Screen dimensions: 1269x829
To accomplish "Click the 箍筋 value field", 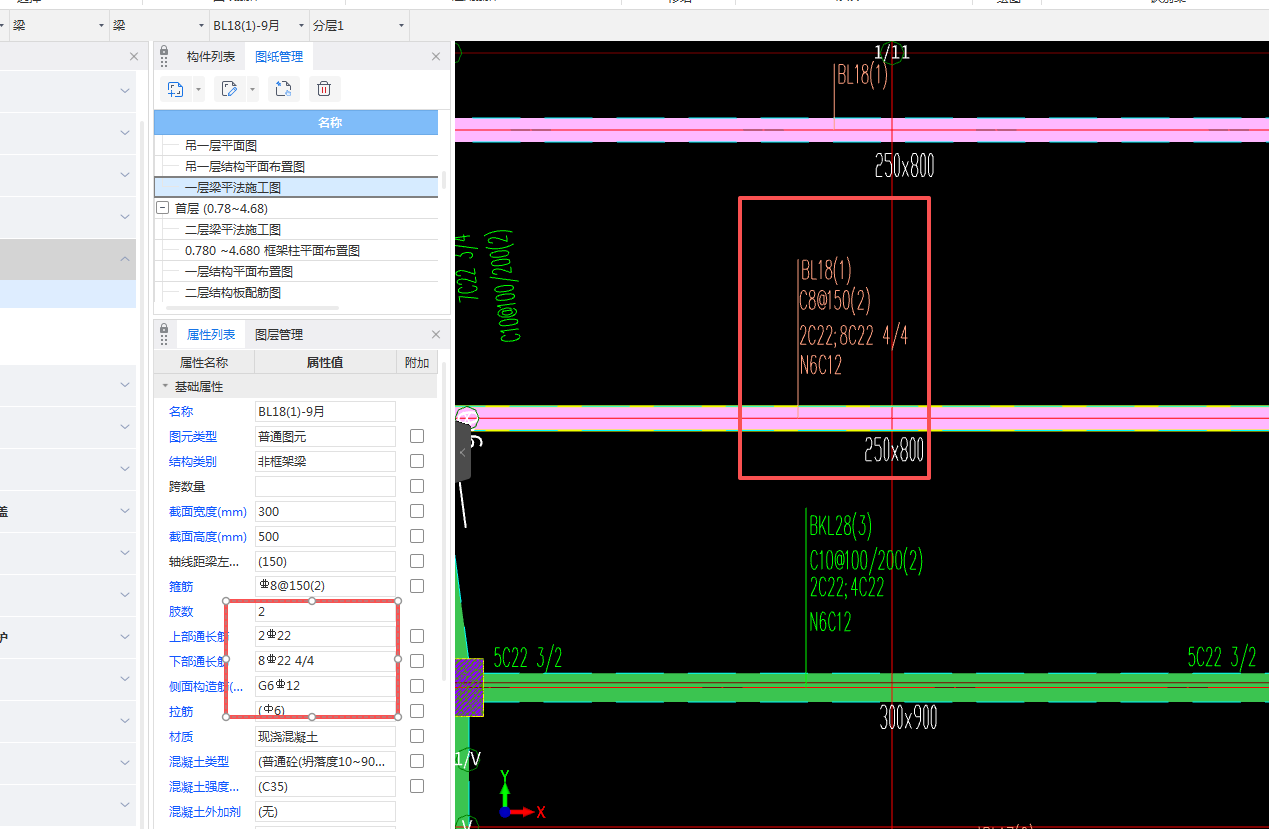I will pos(325,586).
